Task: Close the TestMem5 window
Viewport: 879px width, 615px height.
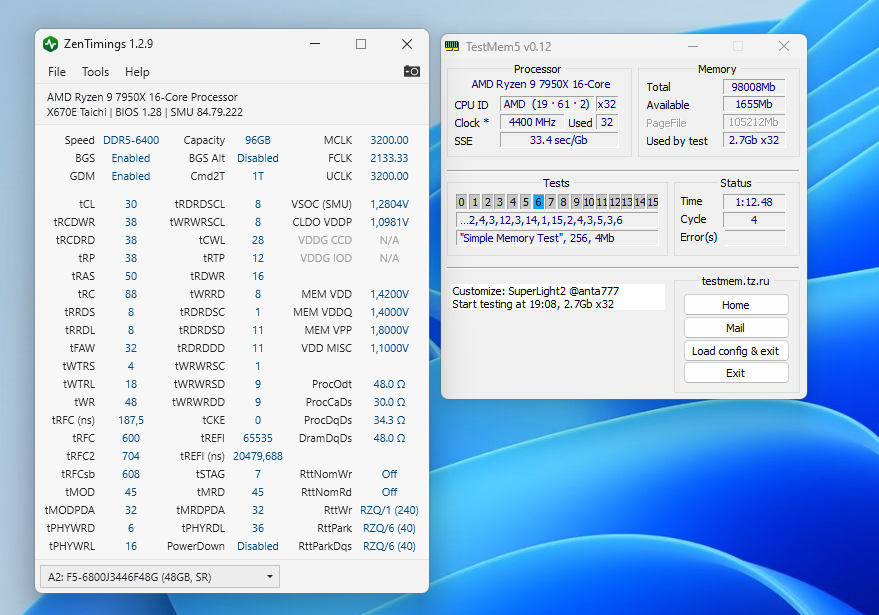Action: (784, 46)
